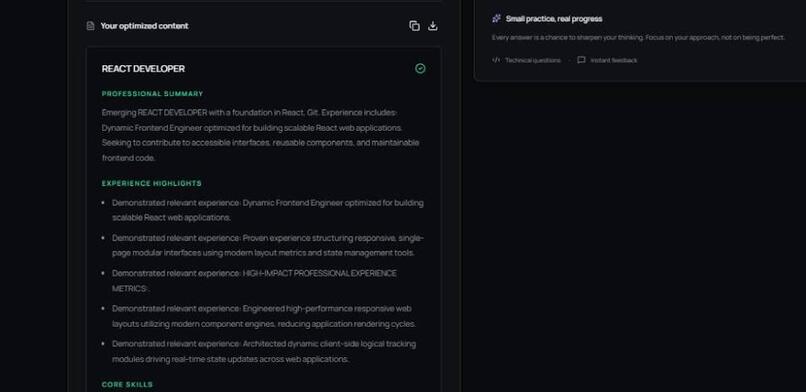This screenshot has width=806, height=392.
Task: Click bullet about Dynamic Frontend Engineer
Action: click(268, 210)
